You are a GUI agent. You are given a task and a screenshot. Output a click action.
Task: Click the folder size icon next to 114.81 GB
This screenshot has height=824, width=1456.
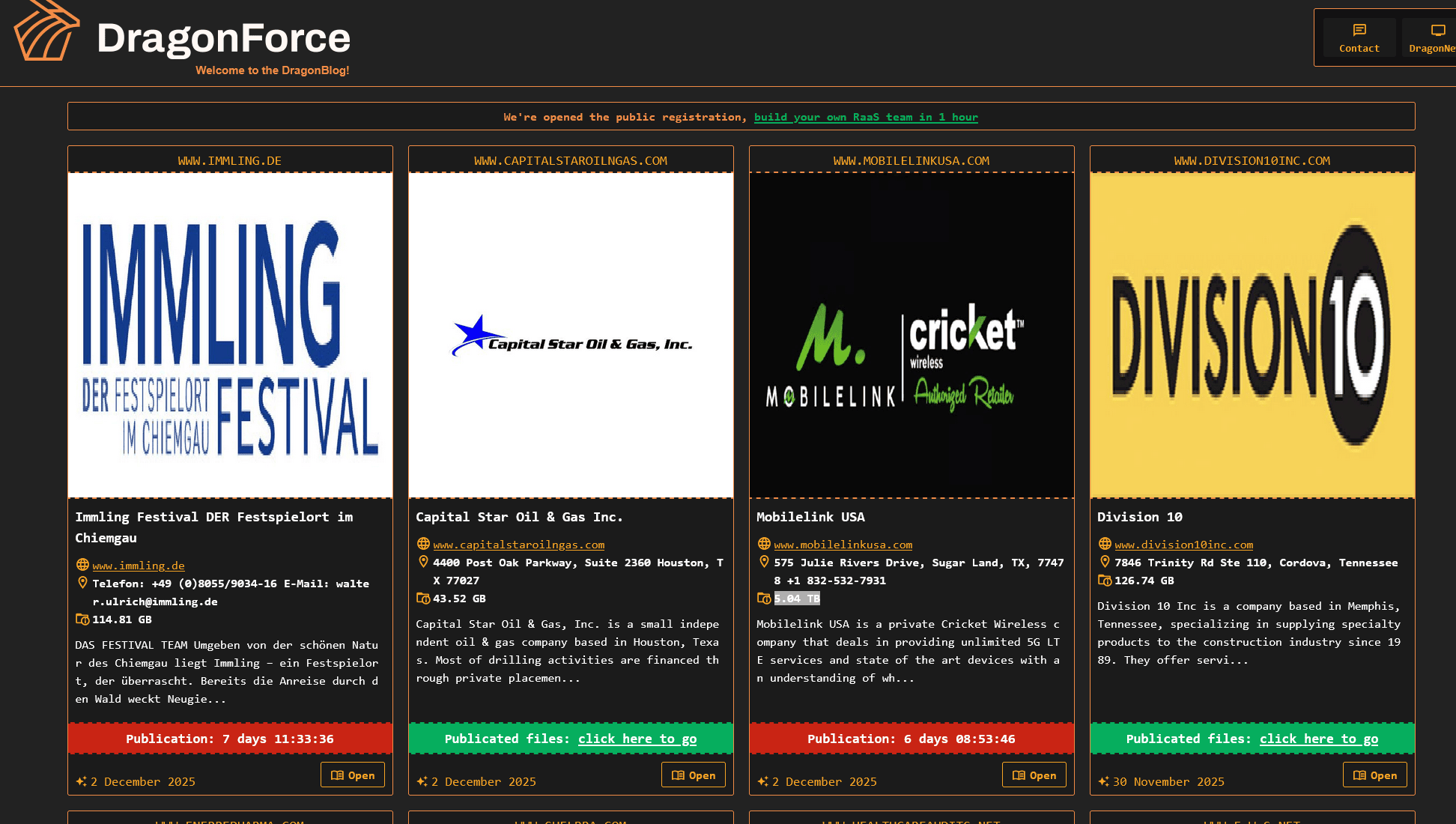tap(82, 619)
